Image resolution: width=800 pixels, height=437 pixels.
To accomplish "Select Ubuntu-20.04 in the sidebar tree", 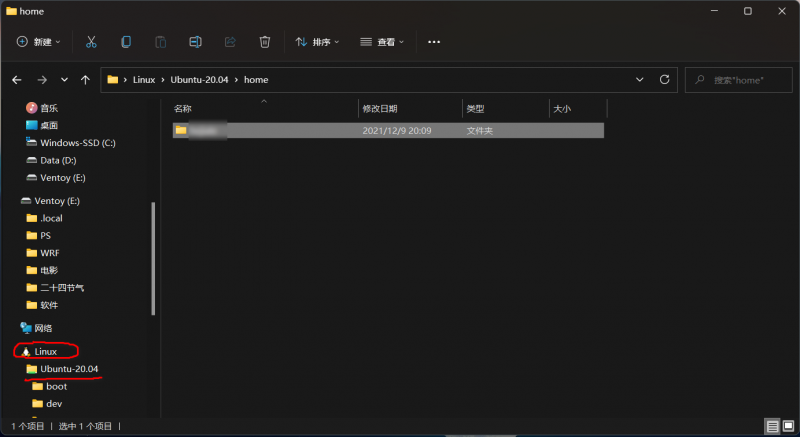I will pyautogui.click(x=69, y=369).
